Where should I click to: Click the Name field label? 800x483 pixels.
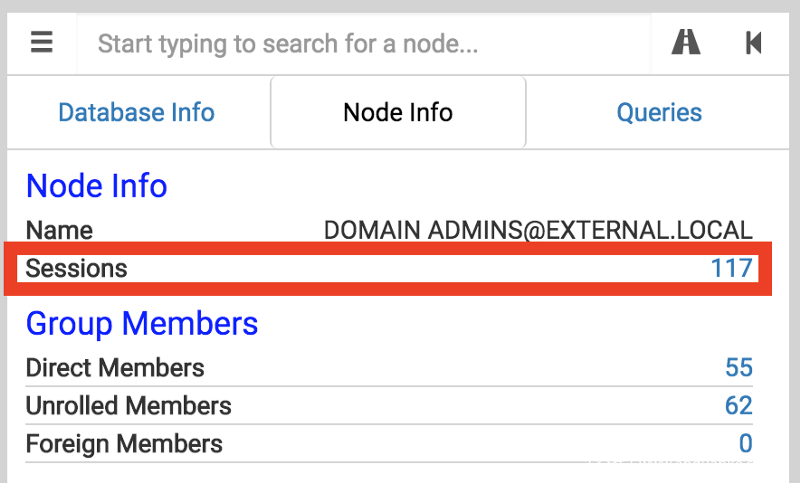point(59,230)
